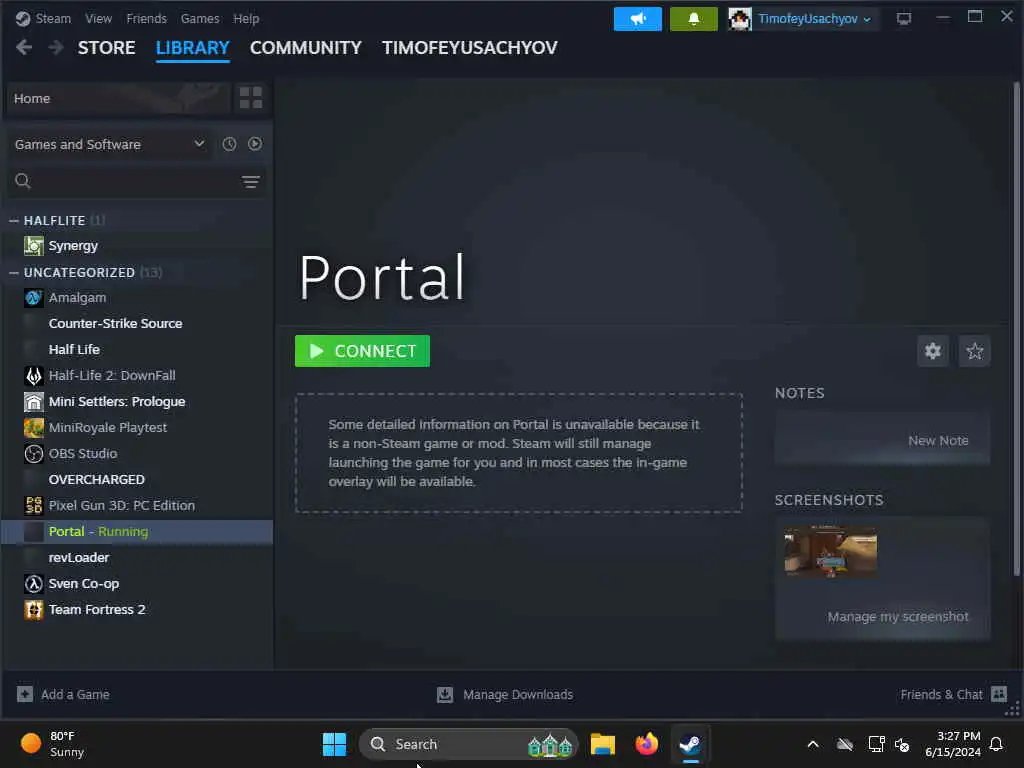1024x768 pixels.
Task: Show hidden system tray icons
Action: 813,744
